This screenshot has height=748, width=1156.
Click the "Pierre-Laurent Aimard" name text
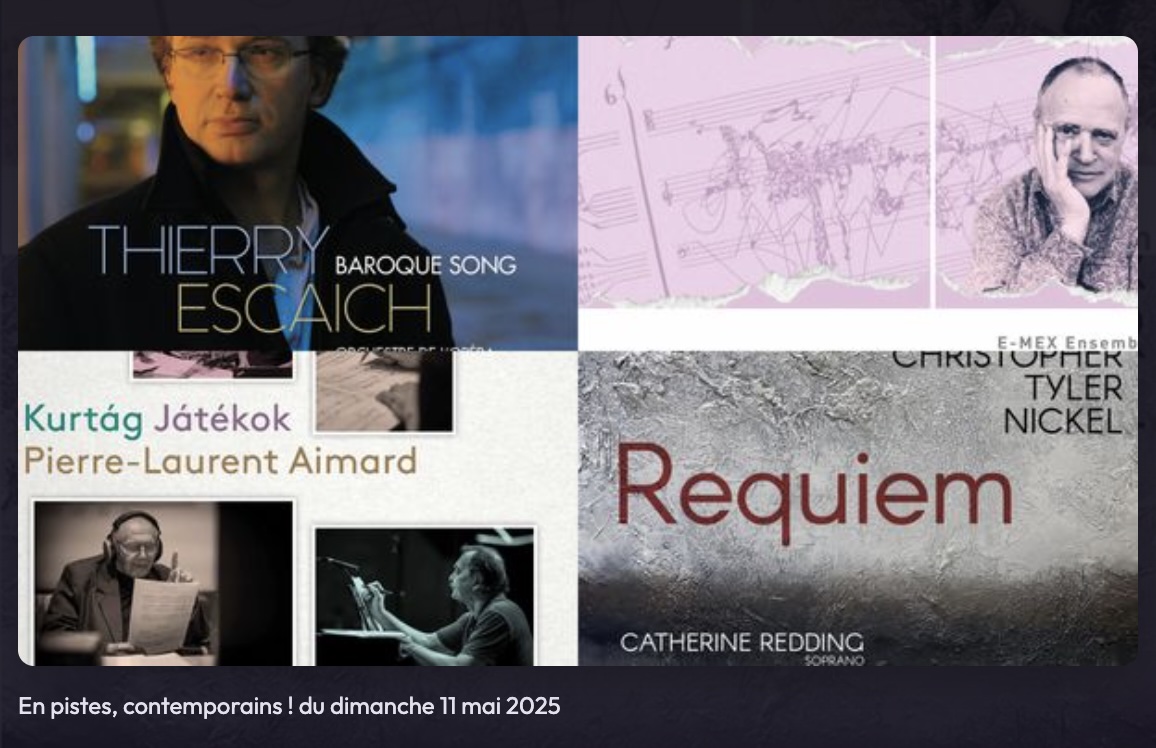point(220,462)
